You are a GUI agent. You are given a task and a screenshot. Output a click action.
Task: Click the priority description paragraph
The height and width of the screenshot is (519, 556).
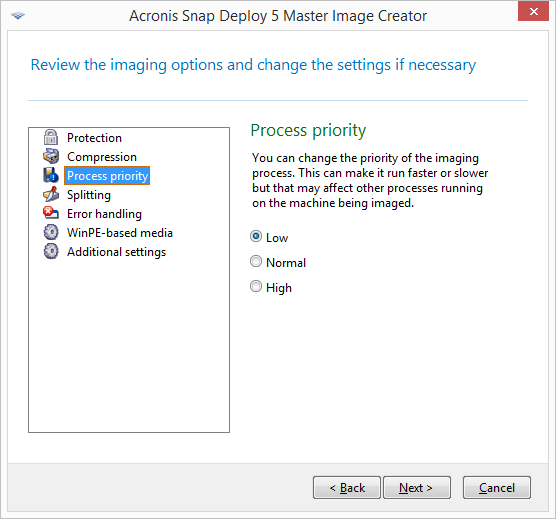click(370, 180)
